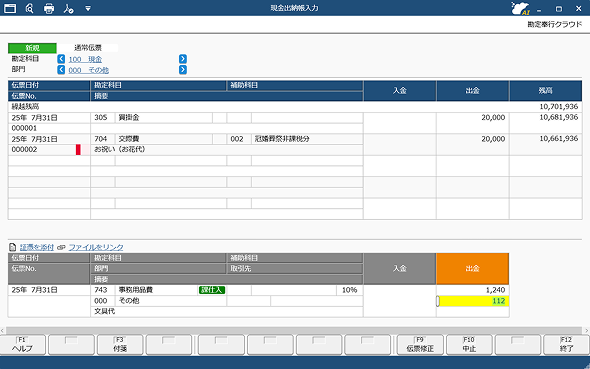
Task: Click the ファイルをリンク link
Action: (x=96, y=247)
